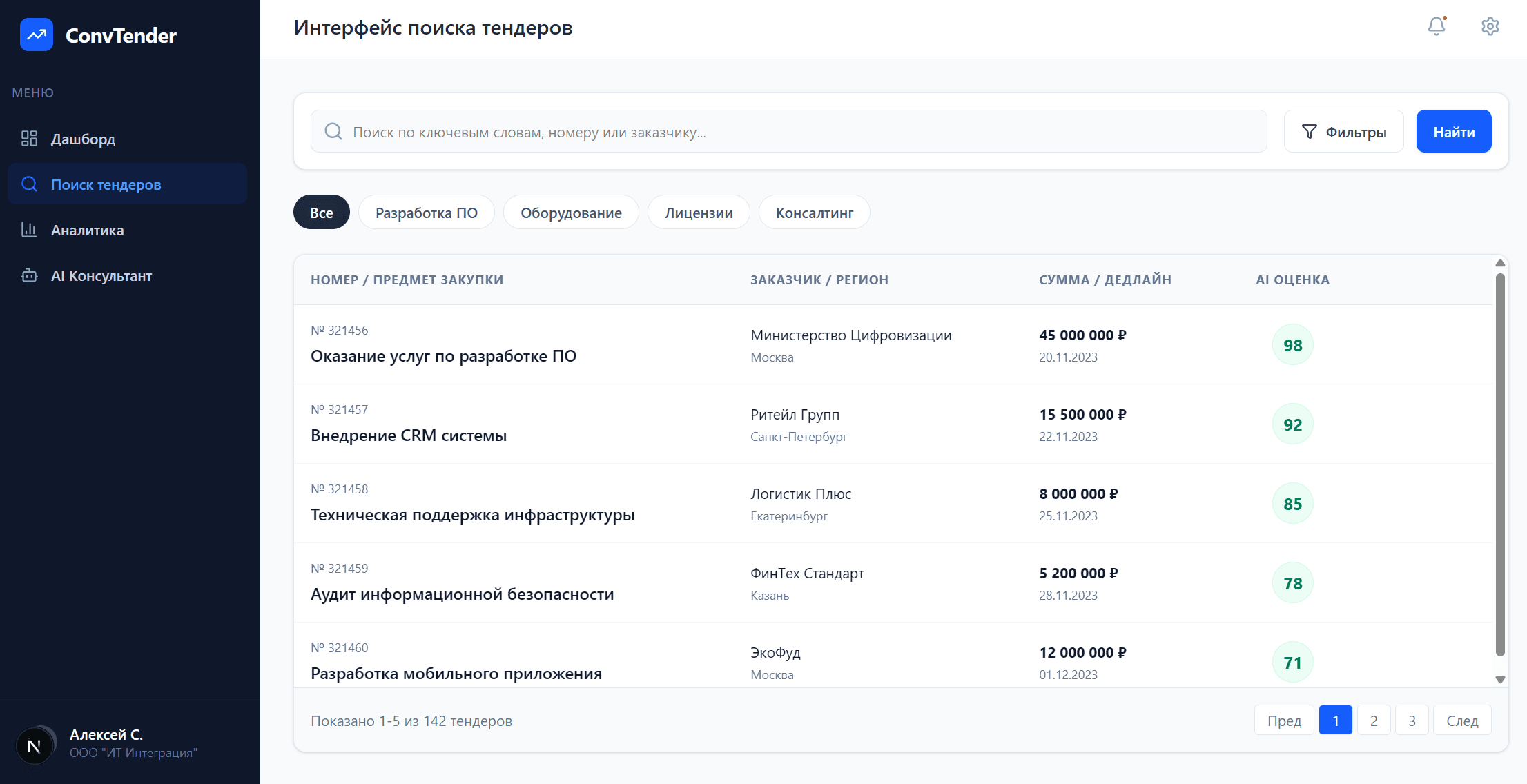Image resolution: width=1527 pixels, height=784 pixels.
Task: Click customer ЭкоФуд
Action: [775, 653]
